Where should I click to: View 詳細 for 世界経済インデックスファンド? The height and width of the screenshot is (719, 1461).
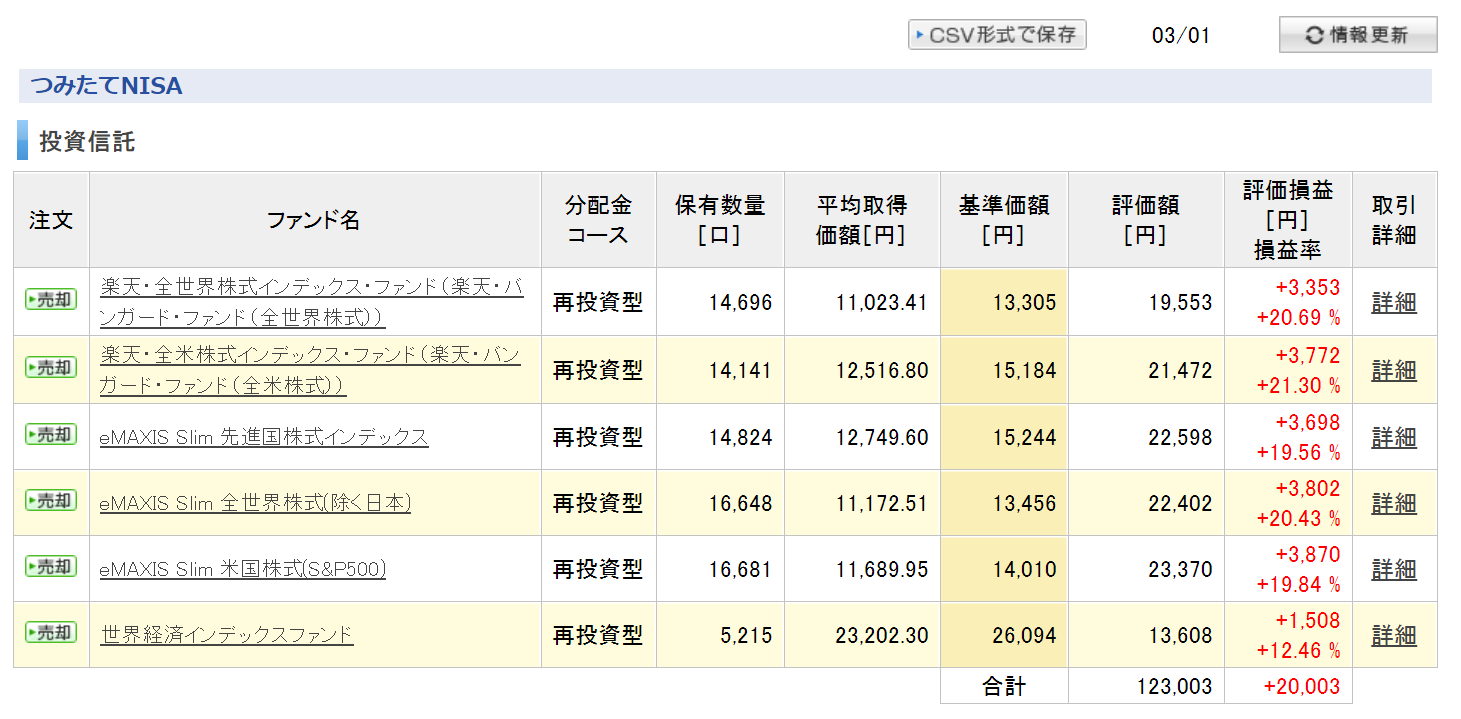(x=1394, y=635)
